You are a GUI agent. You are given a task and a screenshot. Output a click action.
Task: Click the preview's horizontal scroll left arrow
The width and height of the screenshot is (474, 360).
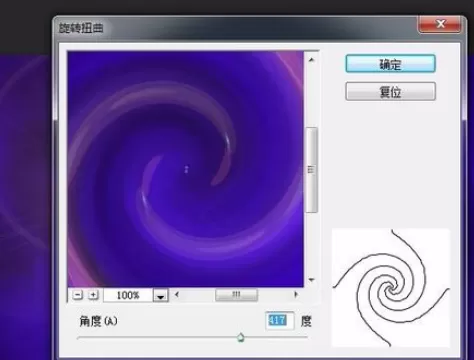tap(177, 294)
